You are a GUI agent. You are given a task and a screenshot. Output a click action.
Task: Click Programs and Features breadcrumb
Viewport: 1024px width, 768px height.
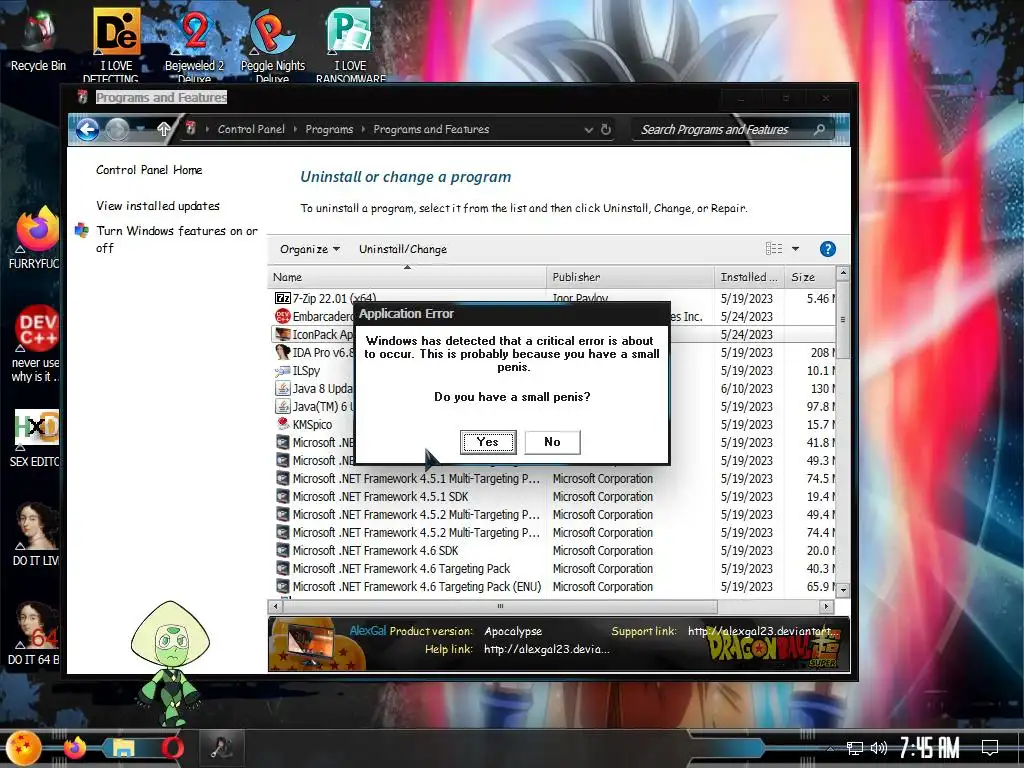point(431,129)
